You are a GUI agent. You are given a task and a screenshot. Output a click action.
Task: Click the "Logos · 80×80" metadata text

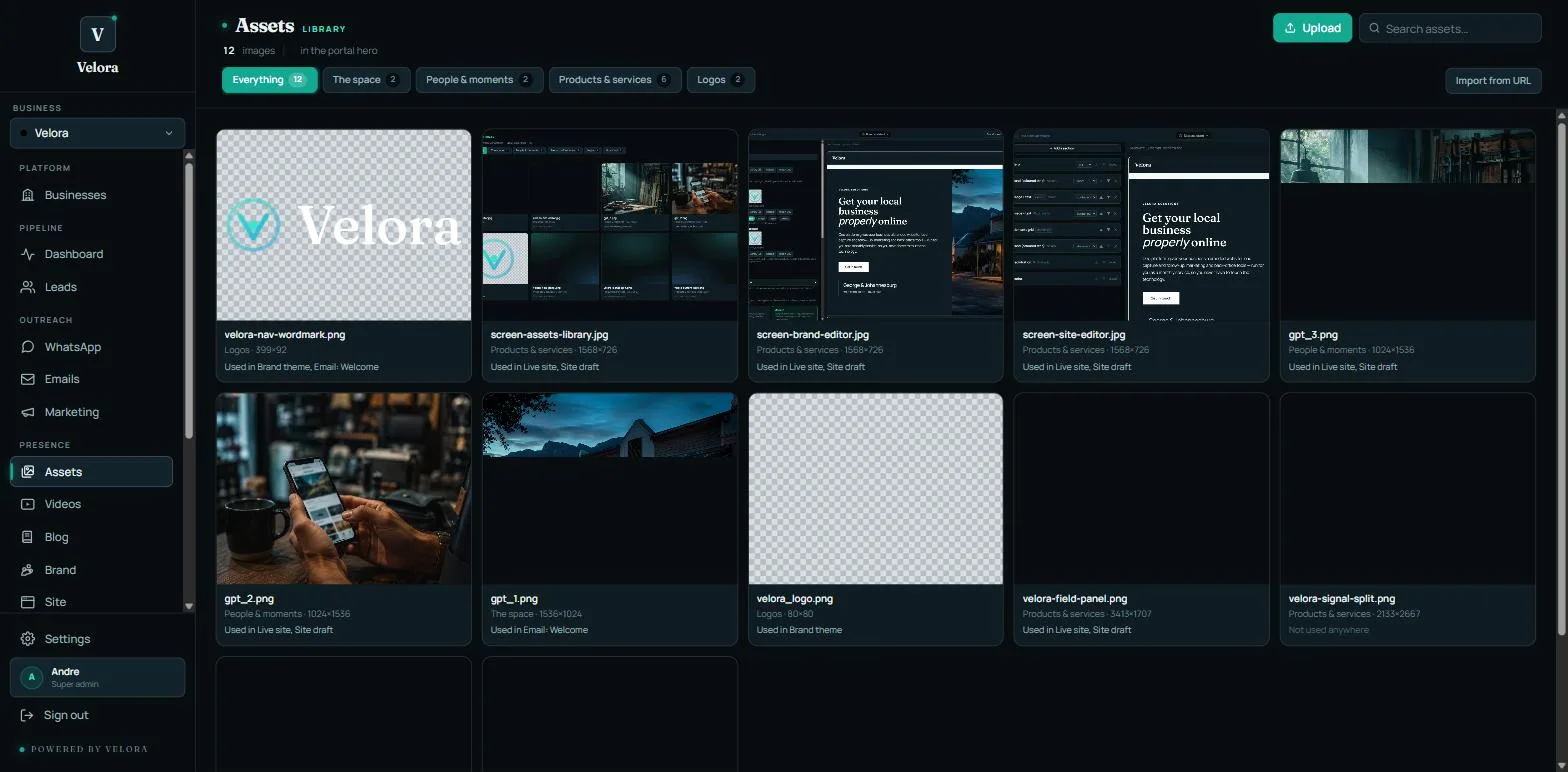[792, 614]
